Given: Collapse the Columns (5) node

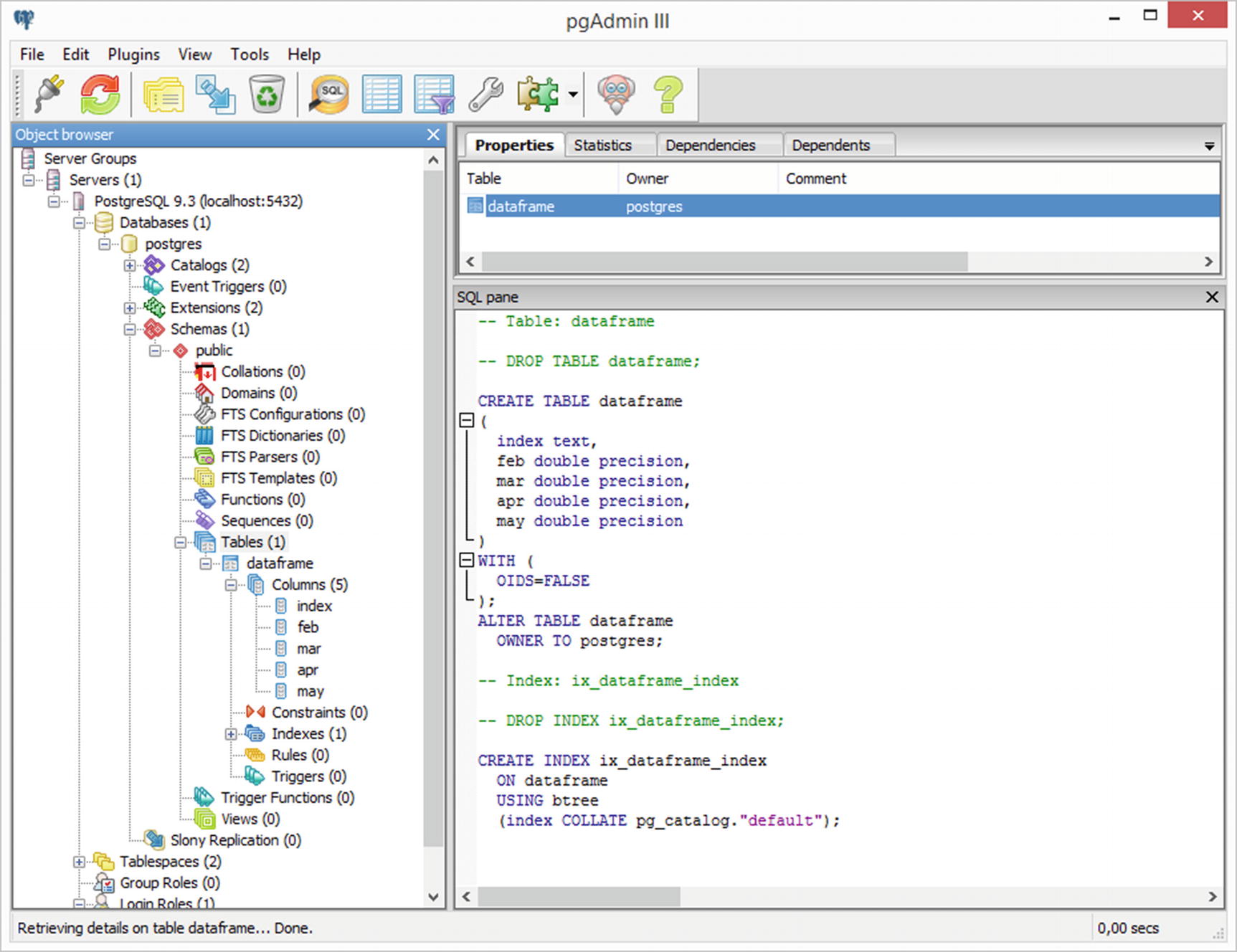Looking at the screenshot, I should (231, 585).
